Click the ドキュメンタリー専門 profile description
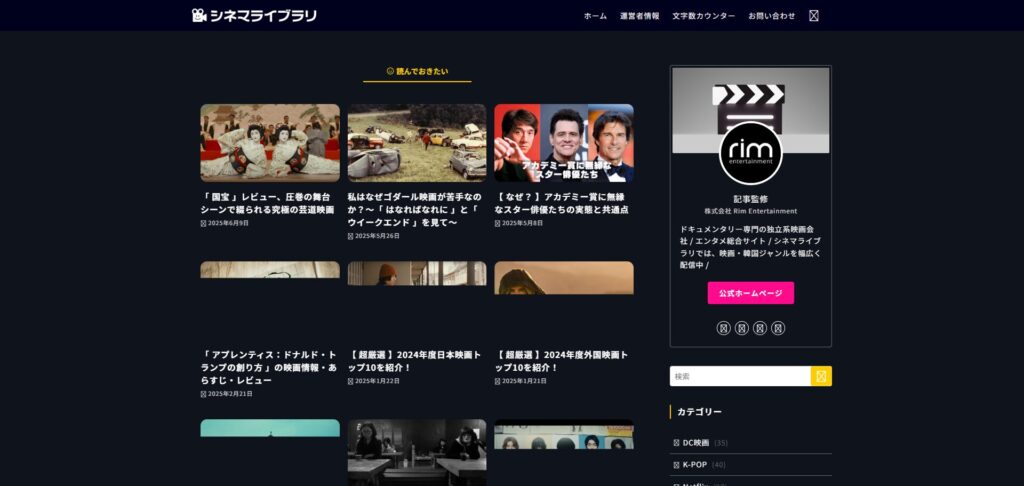The image size is (1024, 486). [x=750, y=247]
